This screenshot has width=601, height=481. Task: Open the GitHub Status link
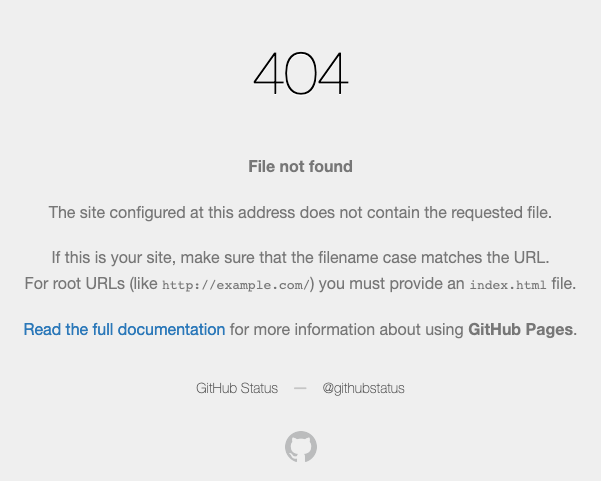(237, 388)
